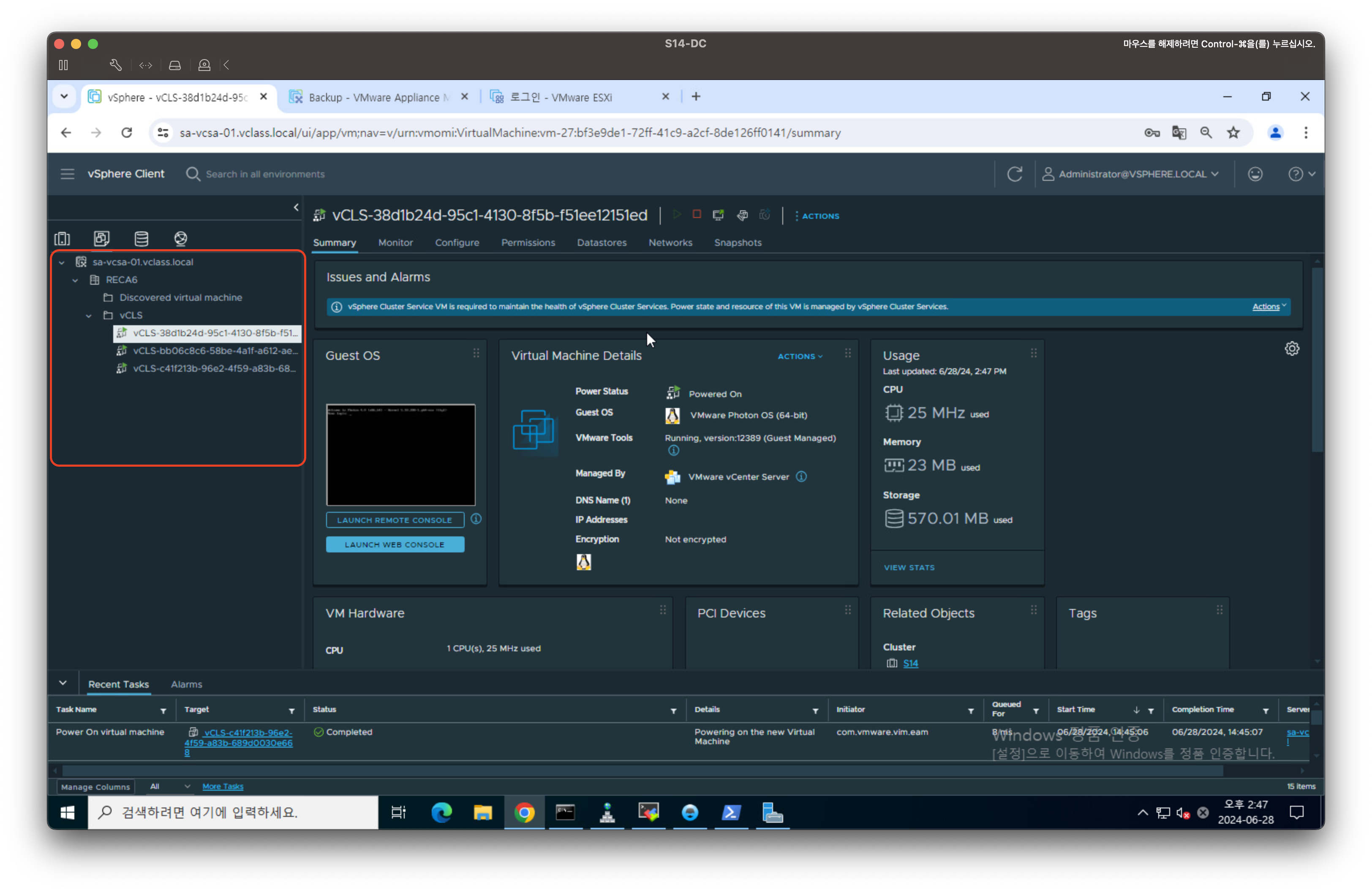Image resolution: width=1372 pixels, height=892 pixels.
Task: Open the Alarms tab
Action: (x=186, y=685)
